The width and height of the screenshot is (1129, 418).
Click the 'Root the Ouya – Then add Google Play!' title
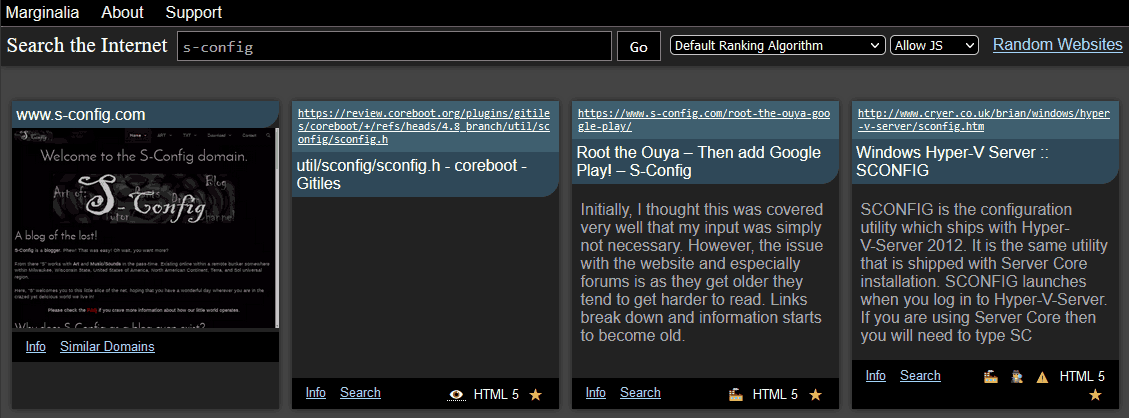[698, 161]
